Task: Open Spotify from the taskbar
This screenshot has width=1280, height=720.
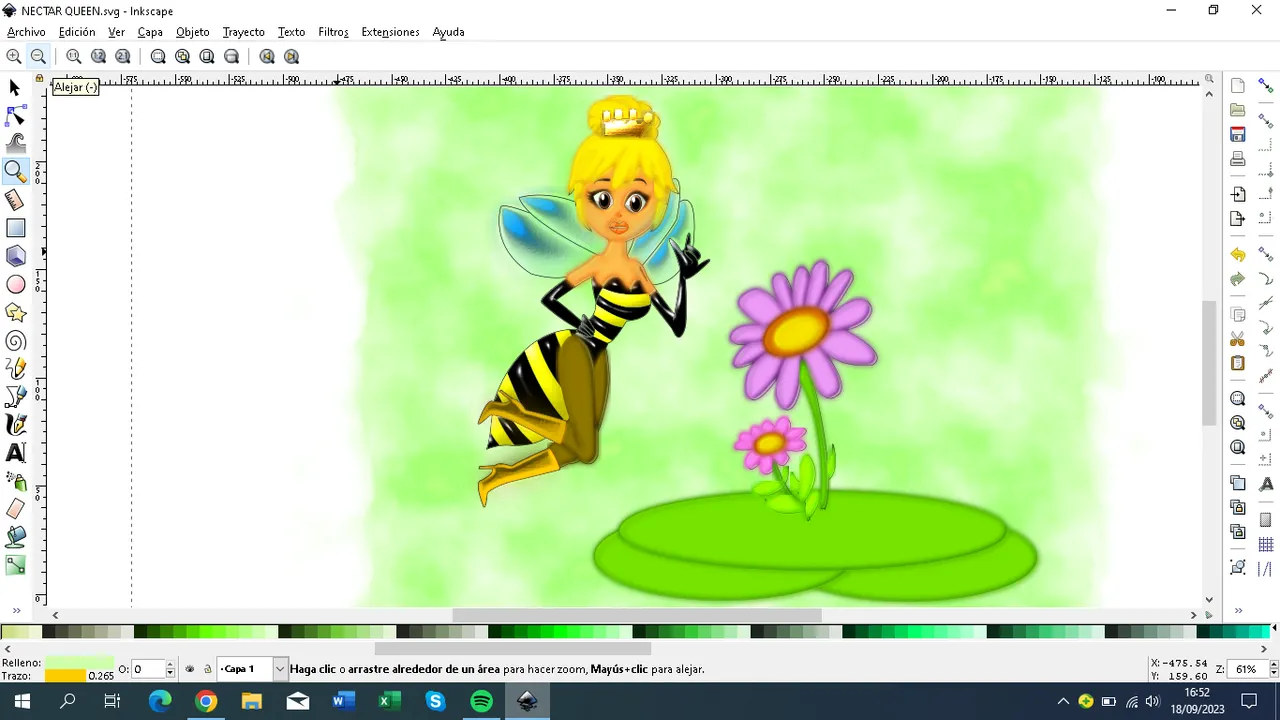Action: click(x=482, y=701)
